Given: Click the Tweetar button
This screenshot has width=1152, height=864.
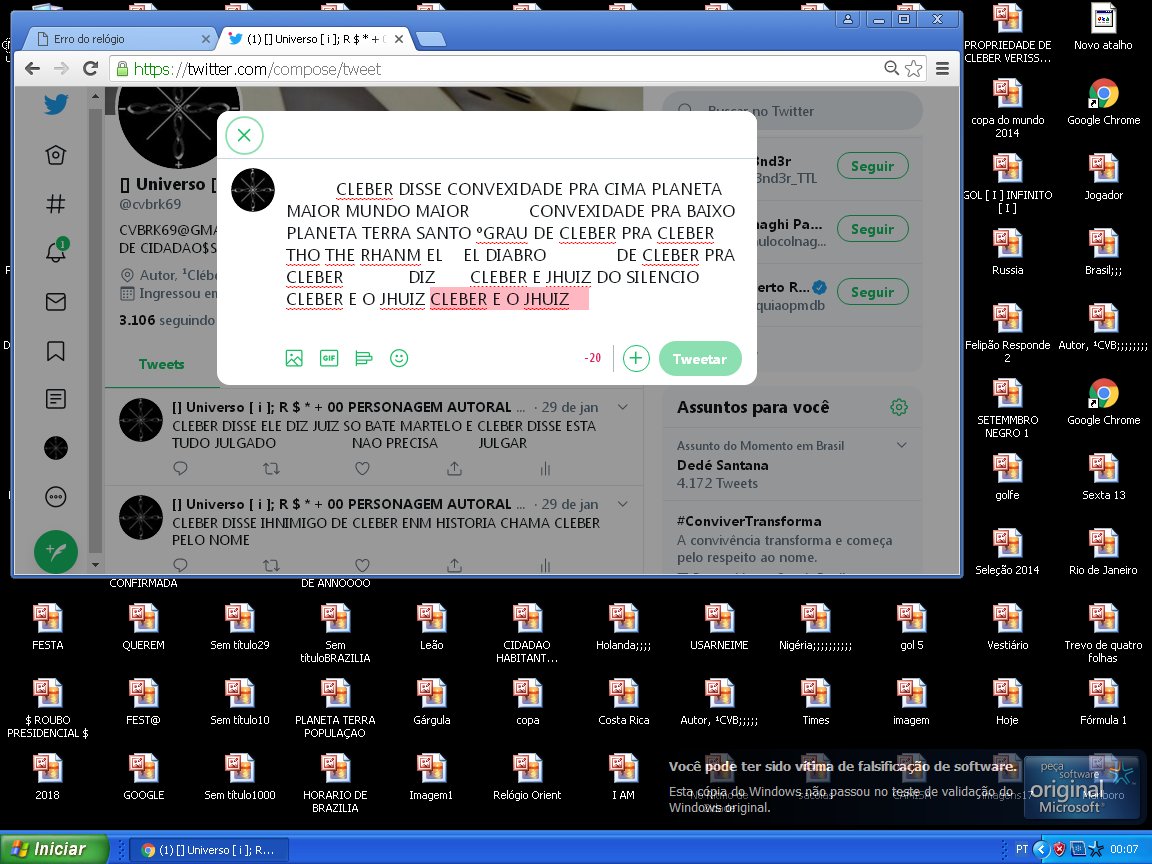Looking at the screenshot, I should tap(700, 357).
